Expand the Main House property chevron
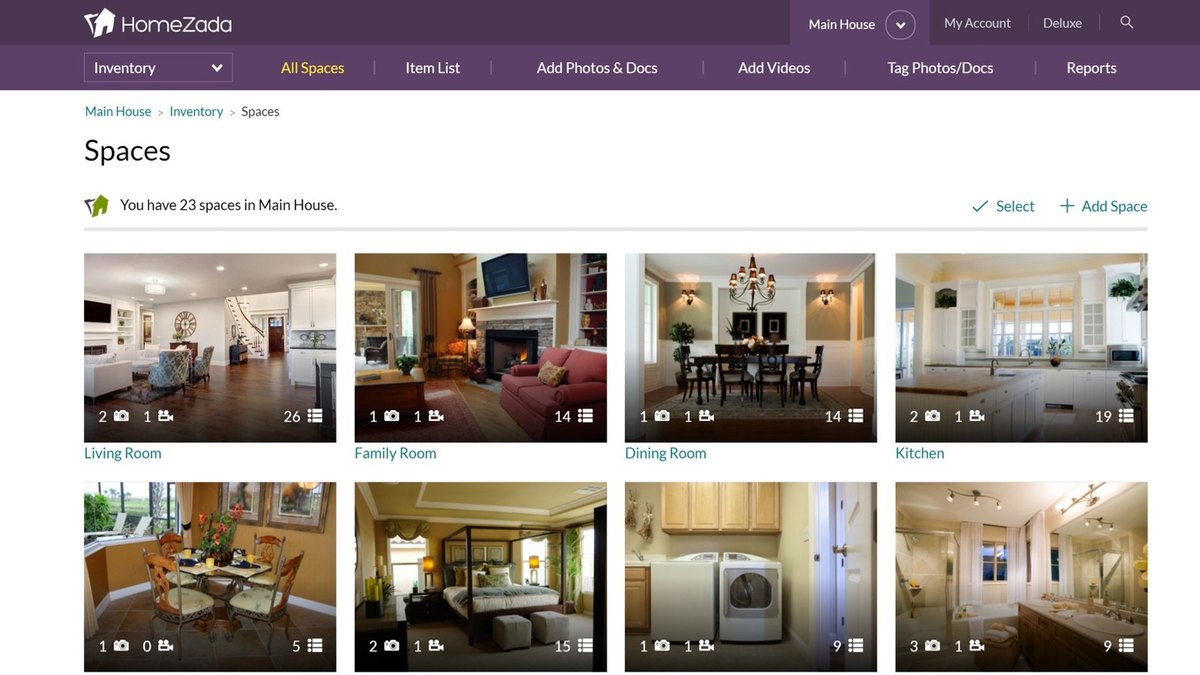Image resolution: width=1200 pixels, height=675 pixels. pos(900,25)
